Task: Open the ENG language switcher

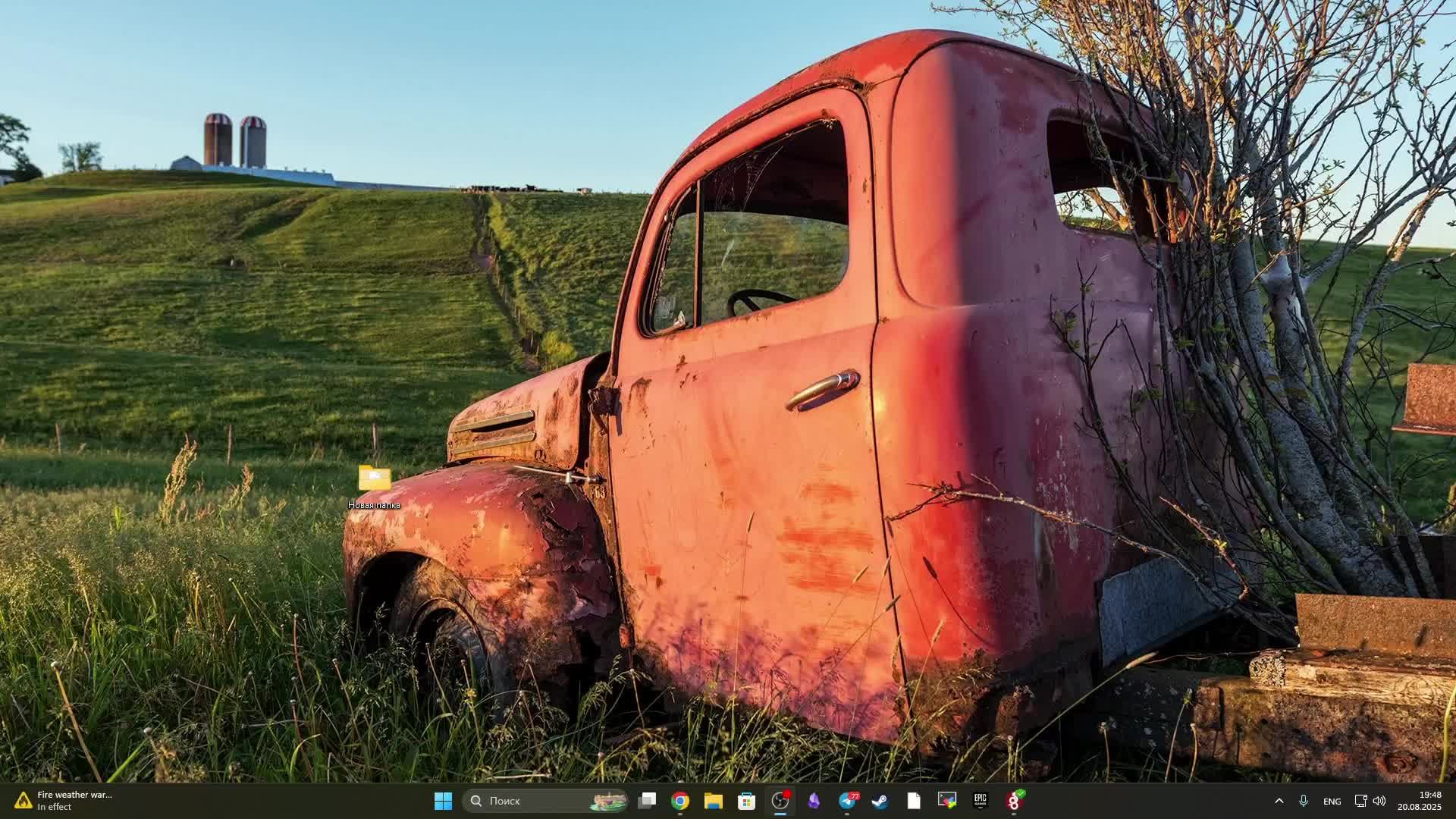Action: 1332,801
